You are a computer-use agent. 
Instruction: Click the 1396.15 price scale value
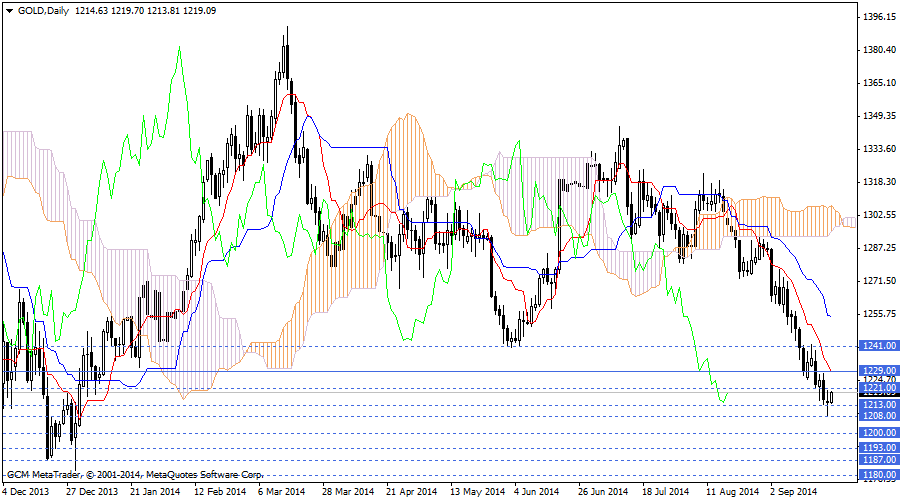(879, 17)
